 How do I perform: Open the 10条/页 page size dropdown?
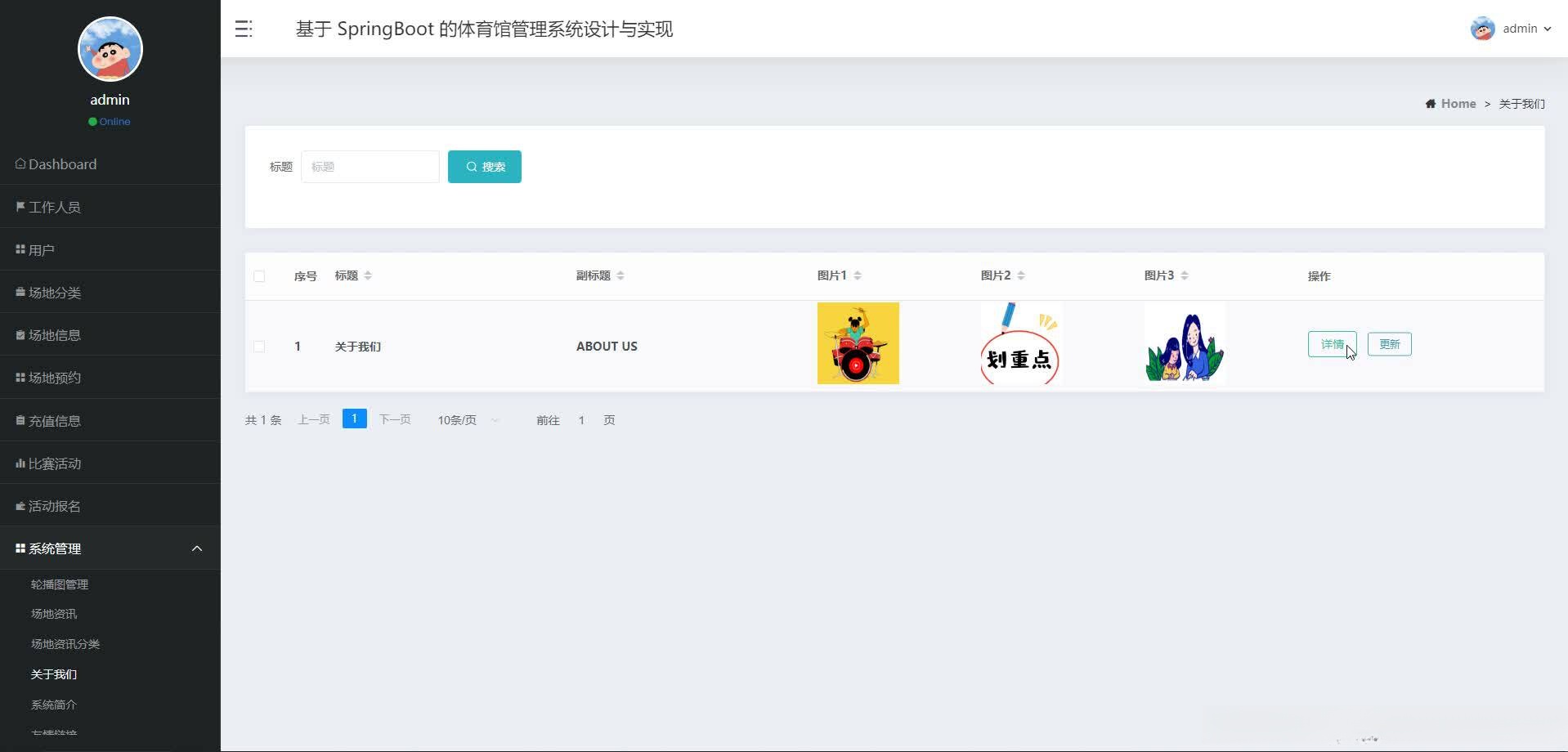[x=466, y=419]
